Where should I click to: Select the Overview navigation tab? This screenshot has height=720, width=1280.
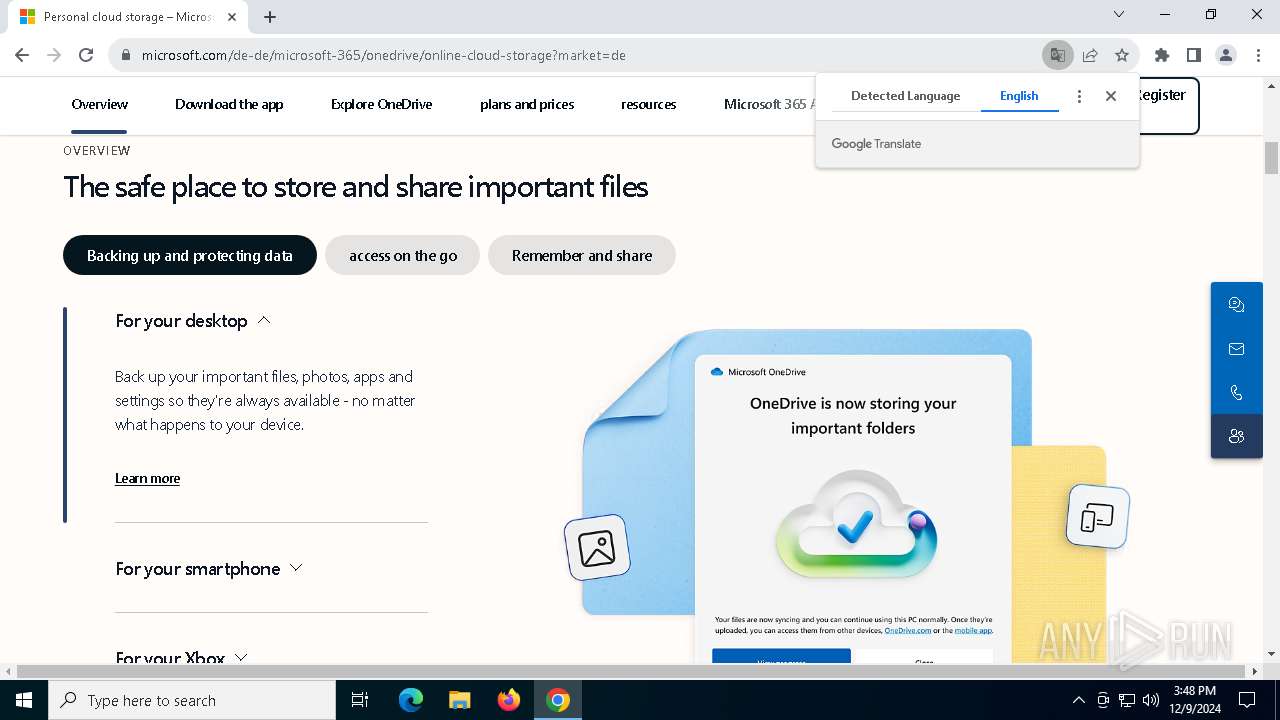tap(100, 104)
